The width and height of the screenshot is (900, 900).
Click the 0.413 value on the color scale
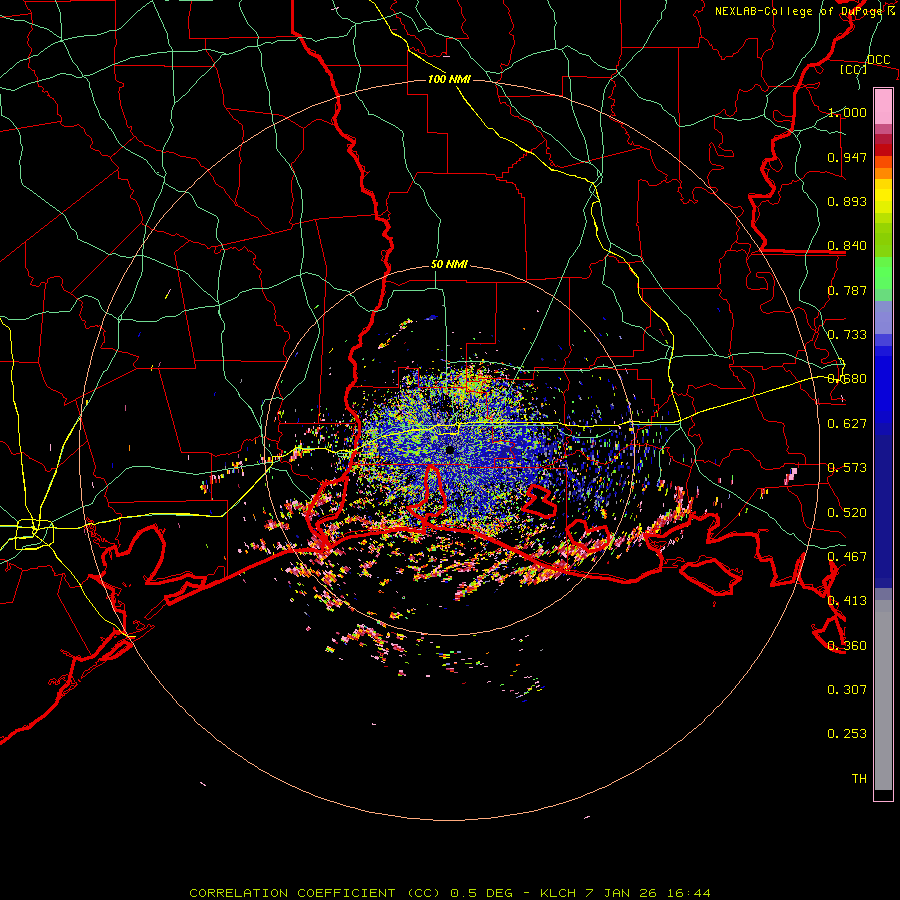pos(847,601)
